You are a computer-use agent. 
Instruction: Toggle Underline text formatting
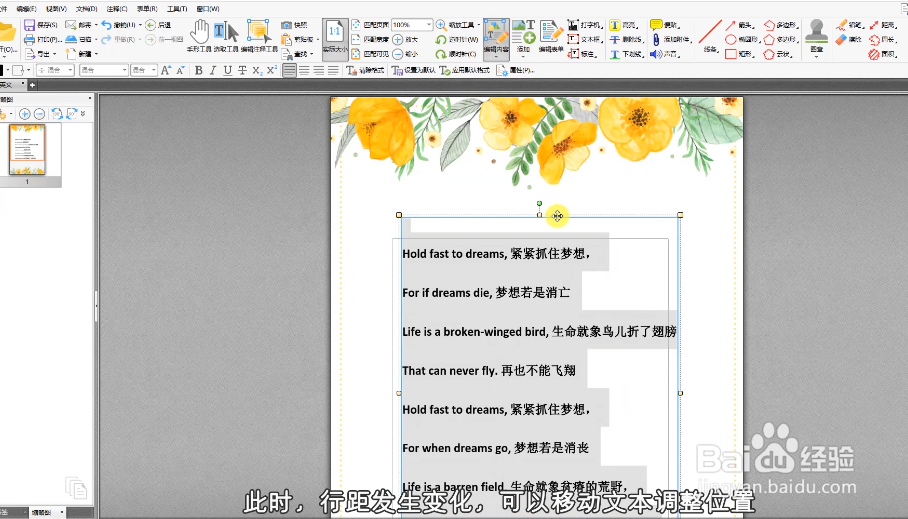(x=228, y=70)
